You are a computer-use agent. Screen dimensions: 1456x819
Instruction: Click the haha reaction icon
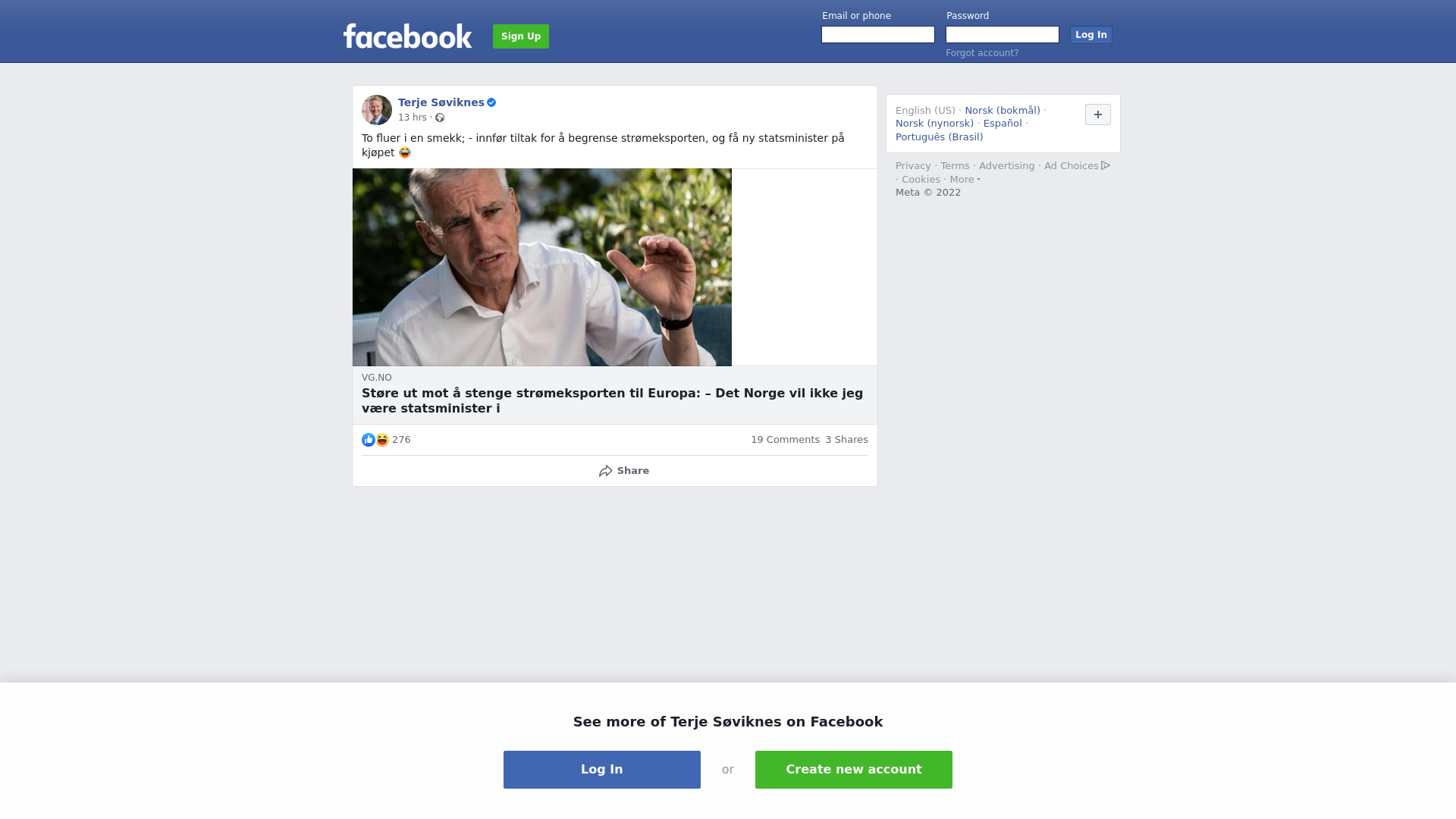[x=382, y=440]
